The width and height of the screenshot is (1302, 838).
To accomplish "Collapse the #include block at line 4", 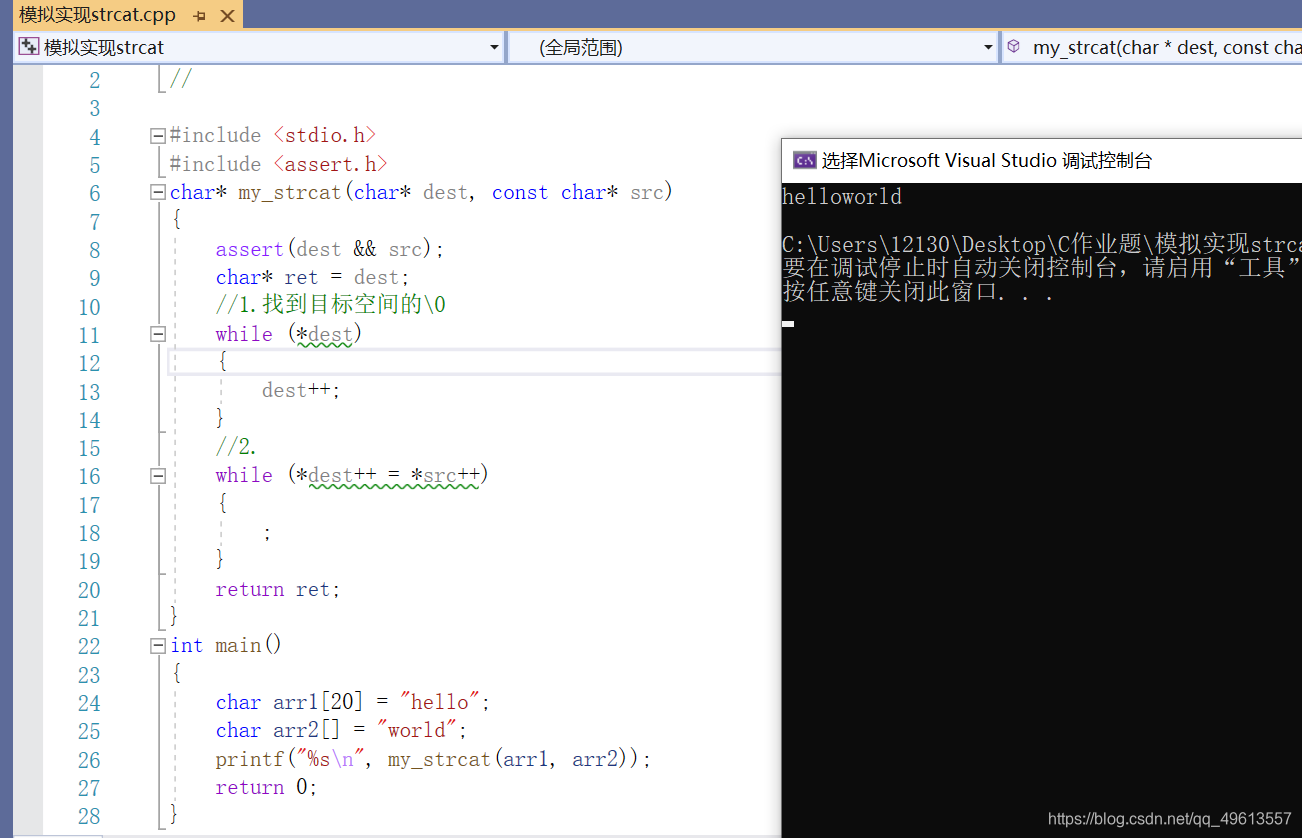I will click(157, 135).
